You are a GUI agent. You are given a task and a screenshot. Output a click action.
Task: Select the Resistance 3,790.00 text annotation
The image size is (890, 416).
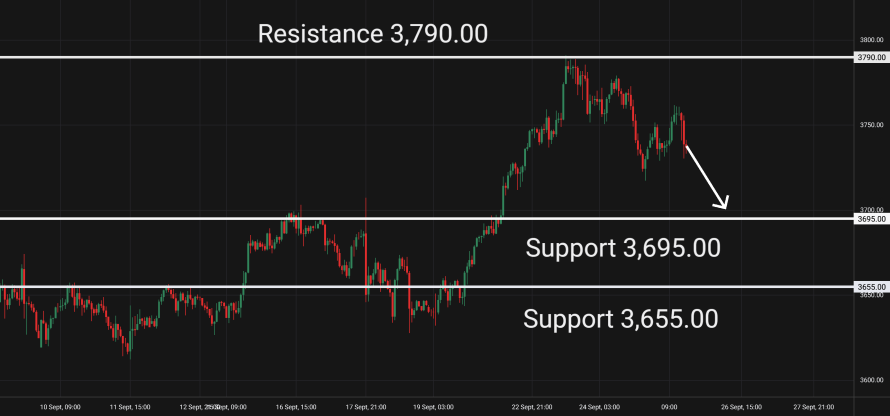coord(372,34)
